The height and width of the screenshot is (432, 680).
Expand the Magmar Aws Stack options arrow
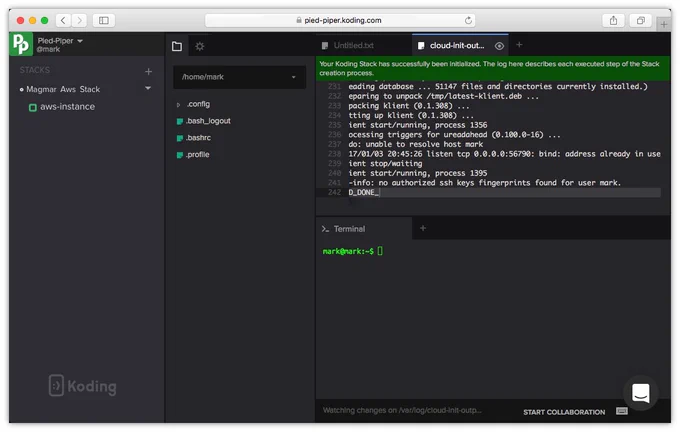(148, 88)
